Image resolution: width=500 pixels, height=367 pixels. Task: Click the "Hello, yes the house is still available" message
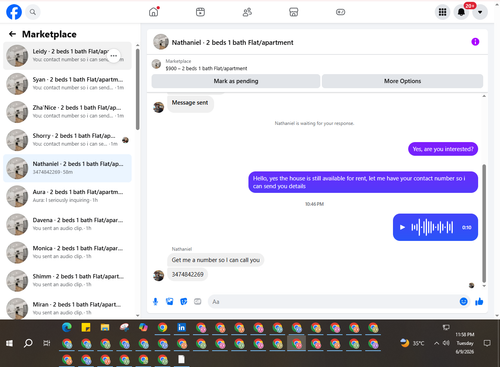[x=363, y=182]
